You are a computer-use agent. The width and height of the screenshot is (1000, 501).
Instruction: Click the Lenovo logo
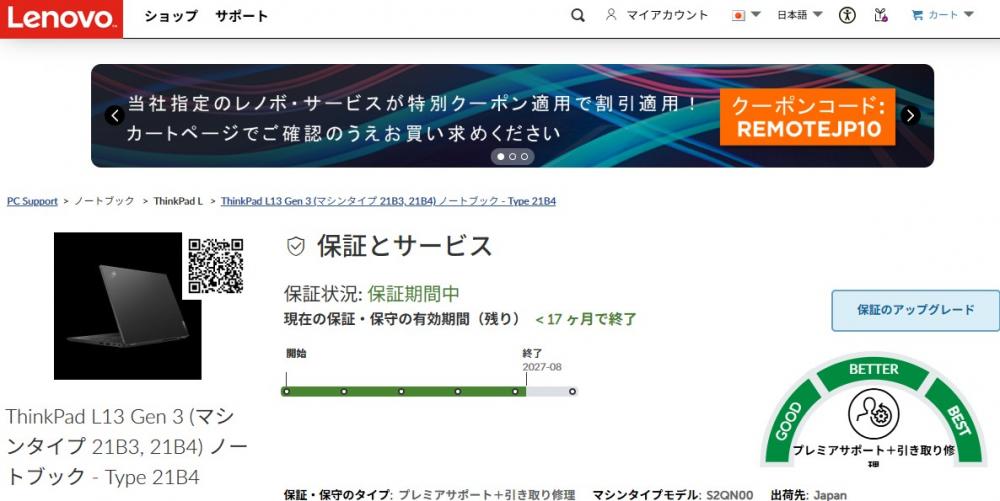coord(61,19)
